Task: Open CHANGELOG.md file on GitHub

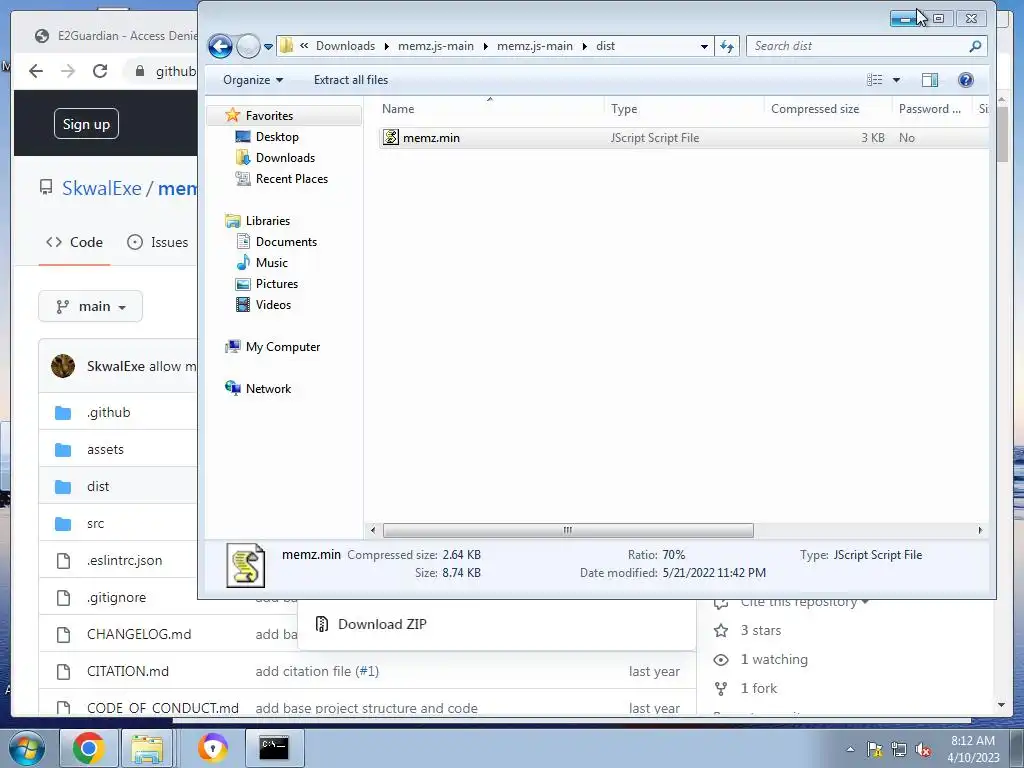Action: pos(139,634)
